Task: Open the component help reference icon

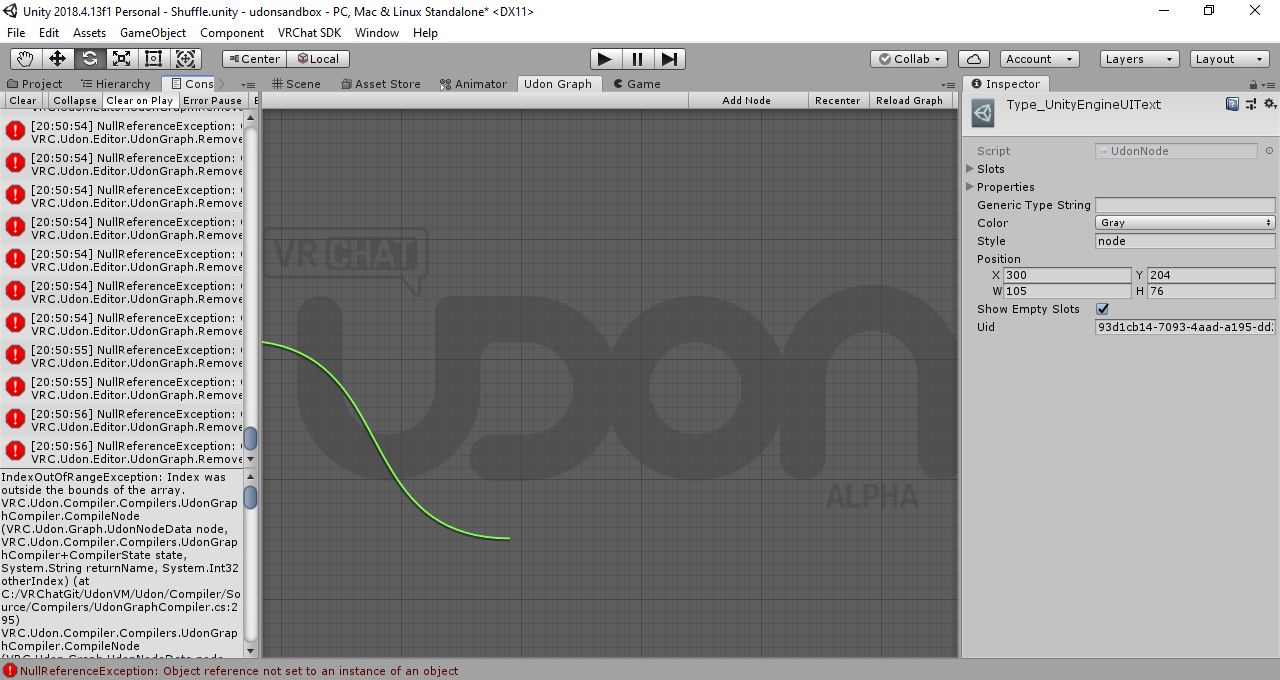Action: (1233, 104)
